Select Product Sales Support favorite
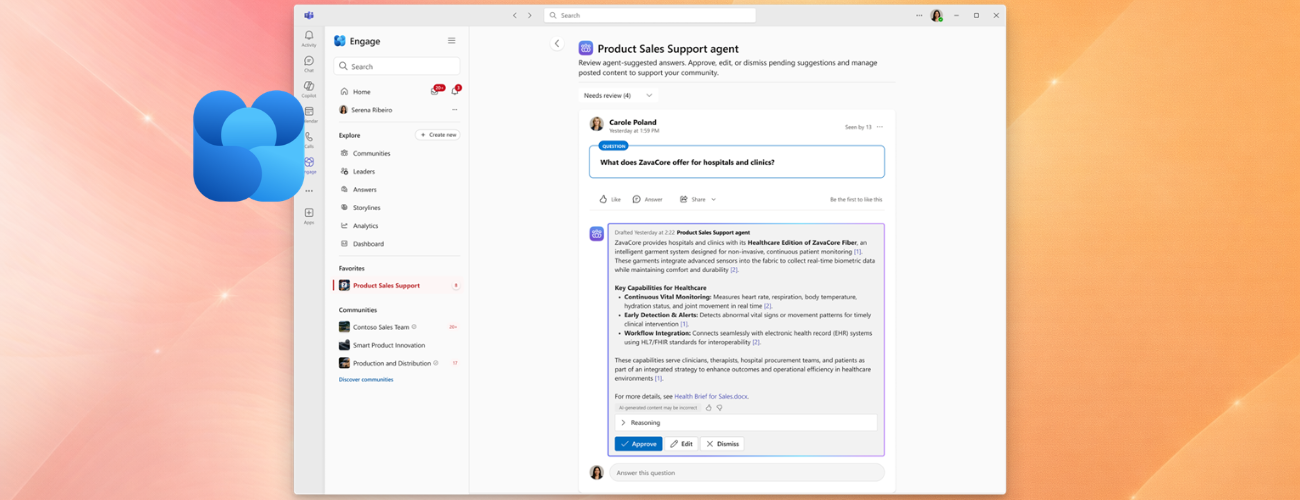1300x500 pixels. 398,286
